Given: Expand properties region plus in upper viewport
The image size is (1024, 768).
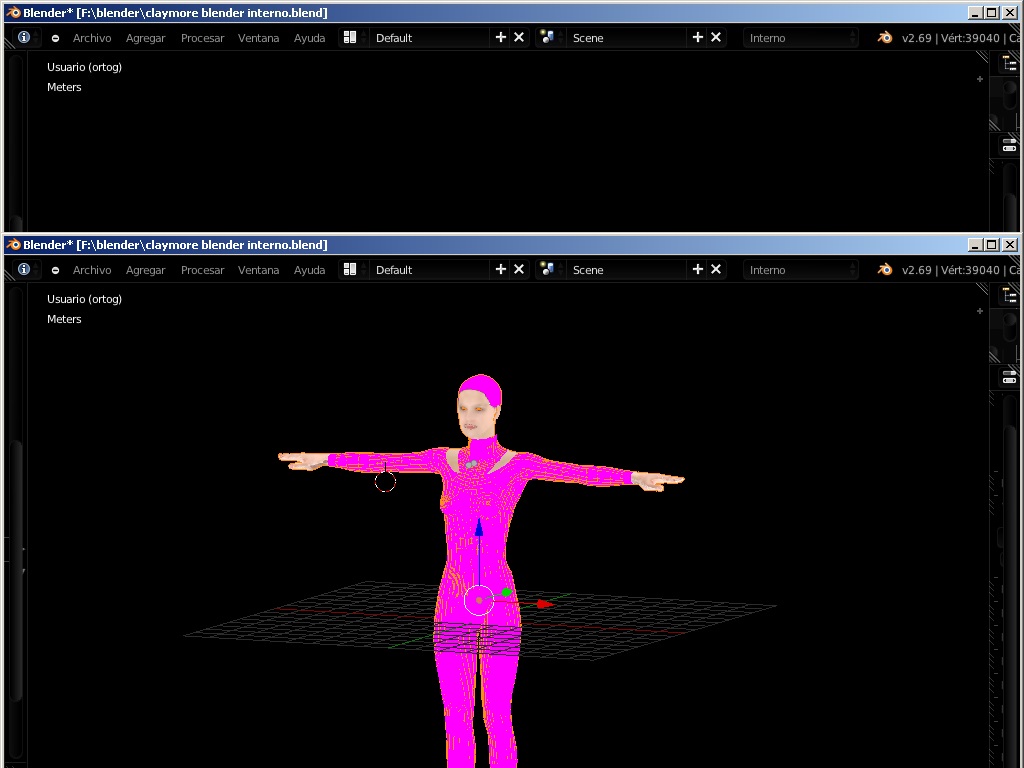Looking at the screenshot, I should tap(980, 79).
